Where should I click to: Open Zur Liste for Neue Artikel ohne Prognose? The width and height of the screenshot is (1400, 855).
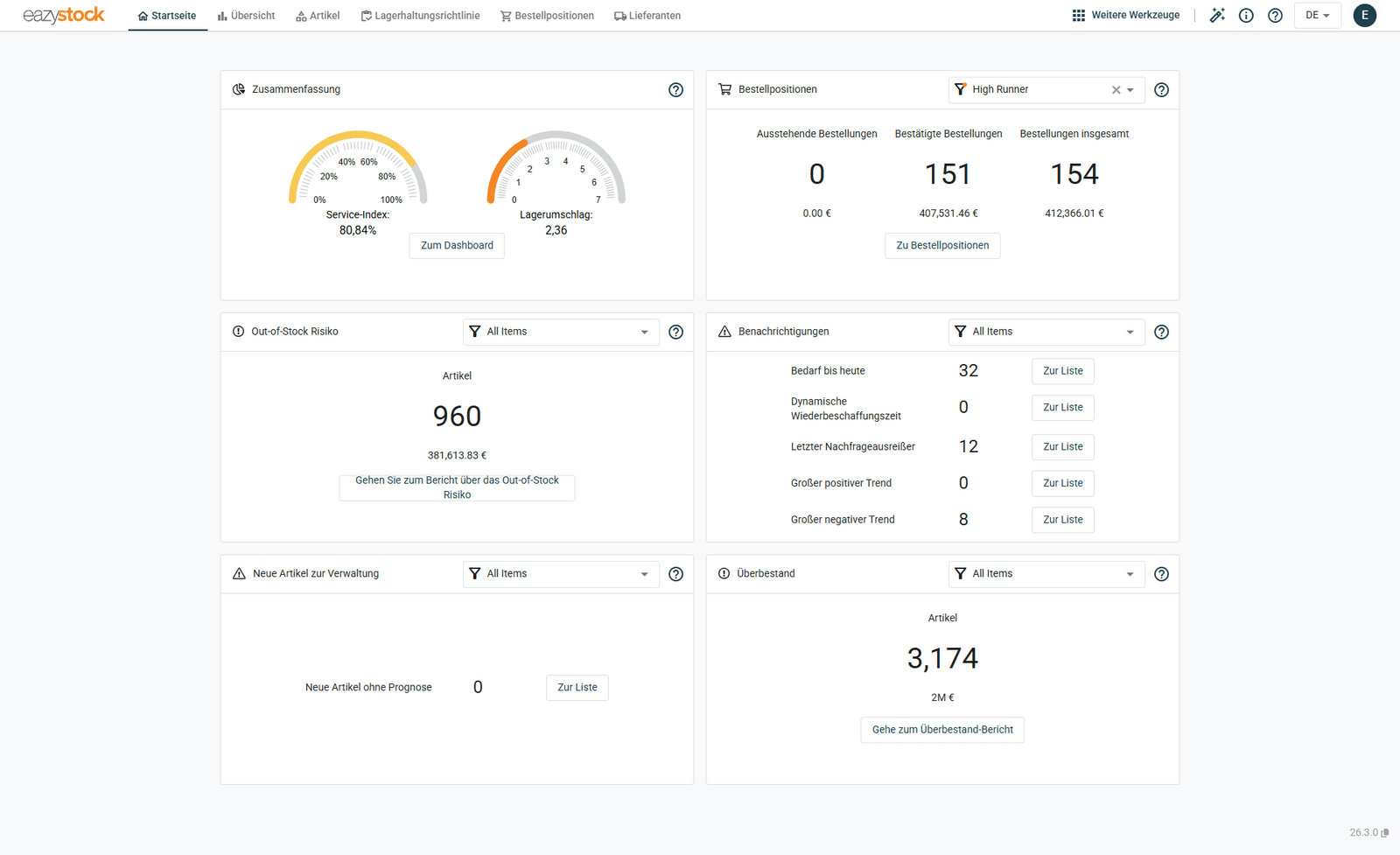577,688
